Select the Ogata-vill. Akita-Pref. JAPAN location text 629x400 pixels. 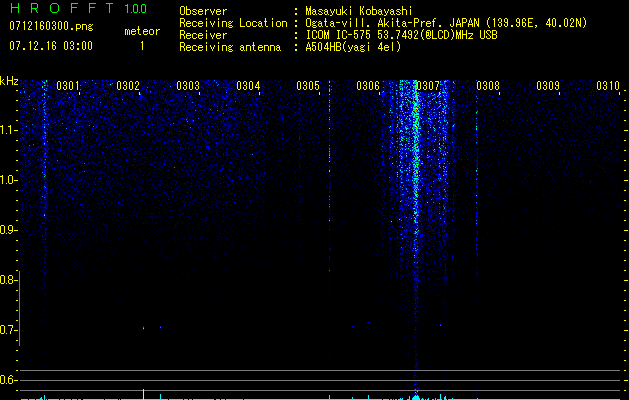[446, 23]
